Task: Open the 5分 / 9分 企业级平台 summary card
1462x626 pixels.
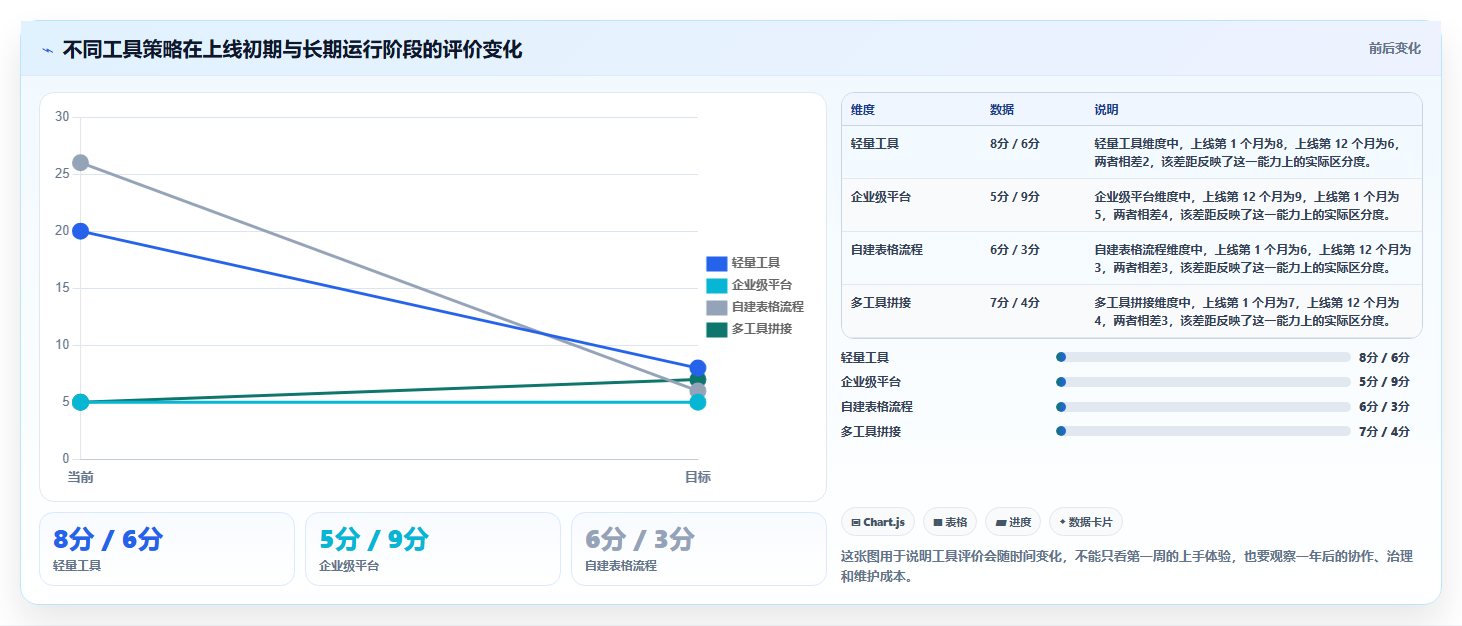Action: click(x=433, y=549)
